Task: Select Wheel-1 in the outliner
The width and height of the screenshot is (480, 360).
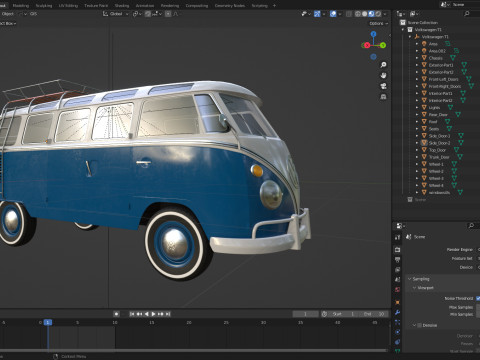Action: coord(436,164)
